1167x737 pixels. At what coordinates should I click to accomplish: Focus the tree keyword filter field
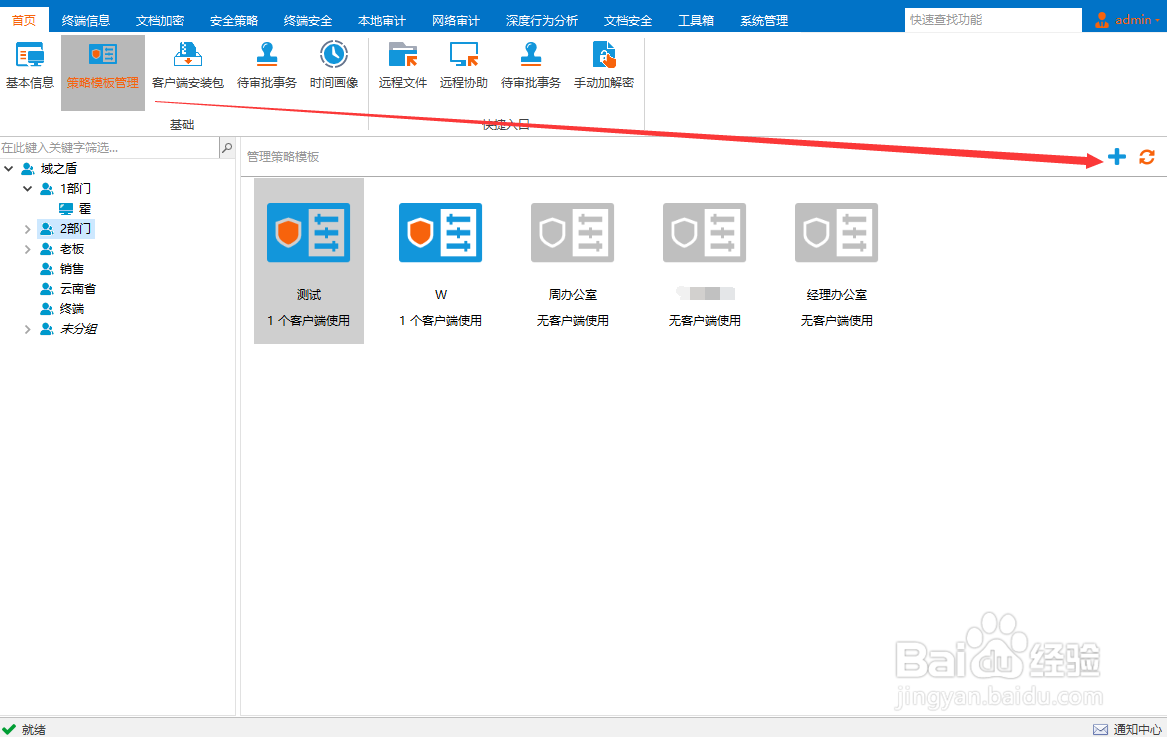pos(109,147)
